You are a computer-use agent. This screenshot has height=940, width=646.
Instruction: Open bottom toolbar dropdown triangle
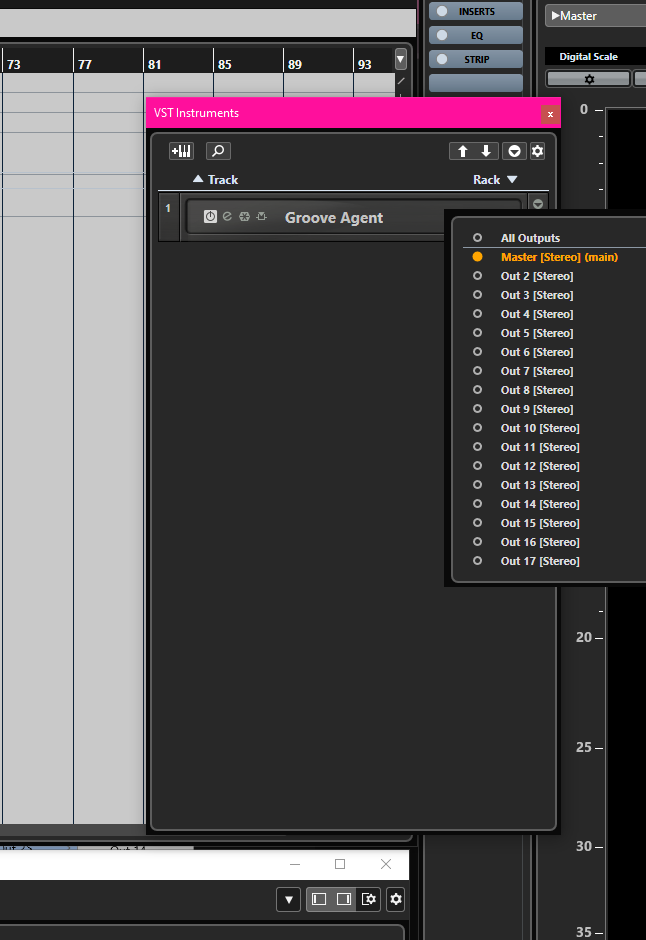[289, 899]
